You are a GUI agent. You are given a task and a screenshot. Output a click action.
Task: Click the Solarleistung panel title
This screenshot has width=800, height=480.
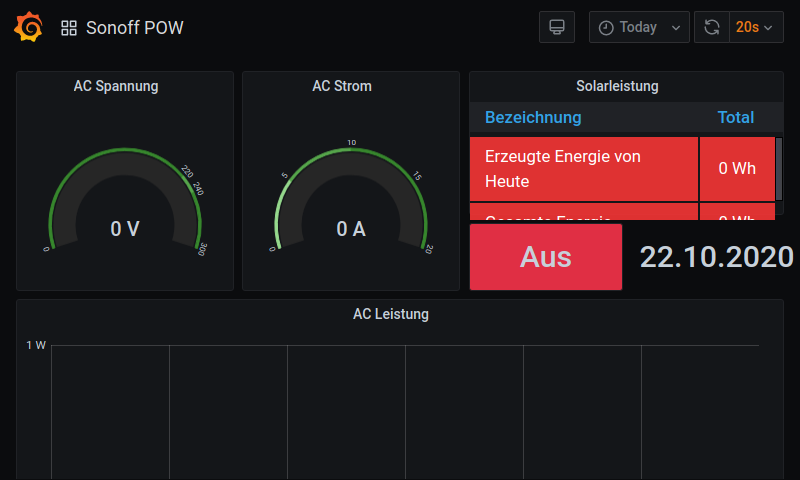click(617, 86)
